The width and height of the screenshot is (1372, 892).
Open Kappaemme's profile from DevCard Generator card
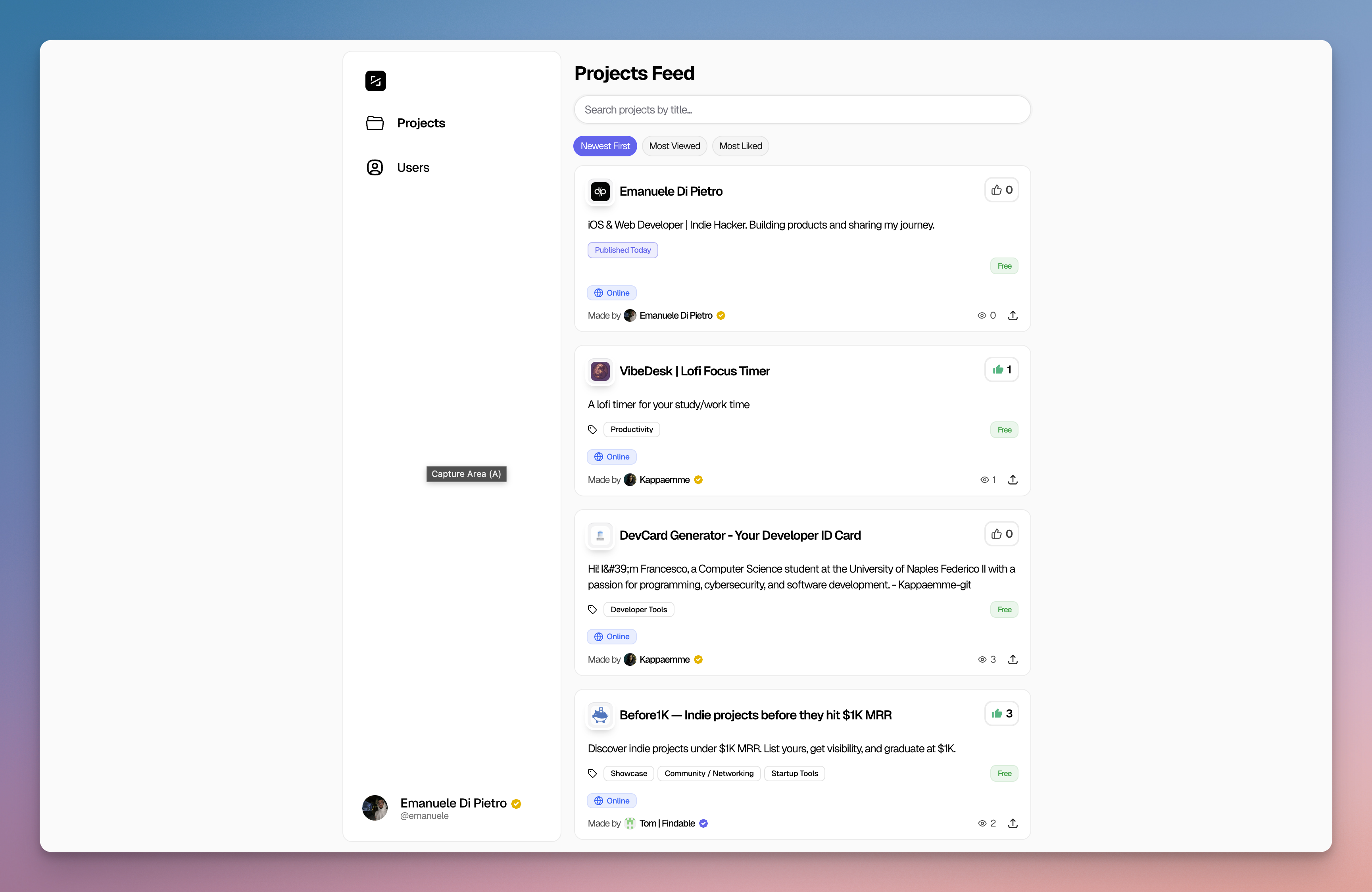click(664, 659)
